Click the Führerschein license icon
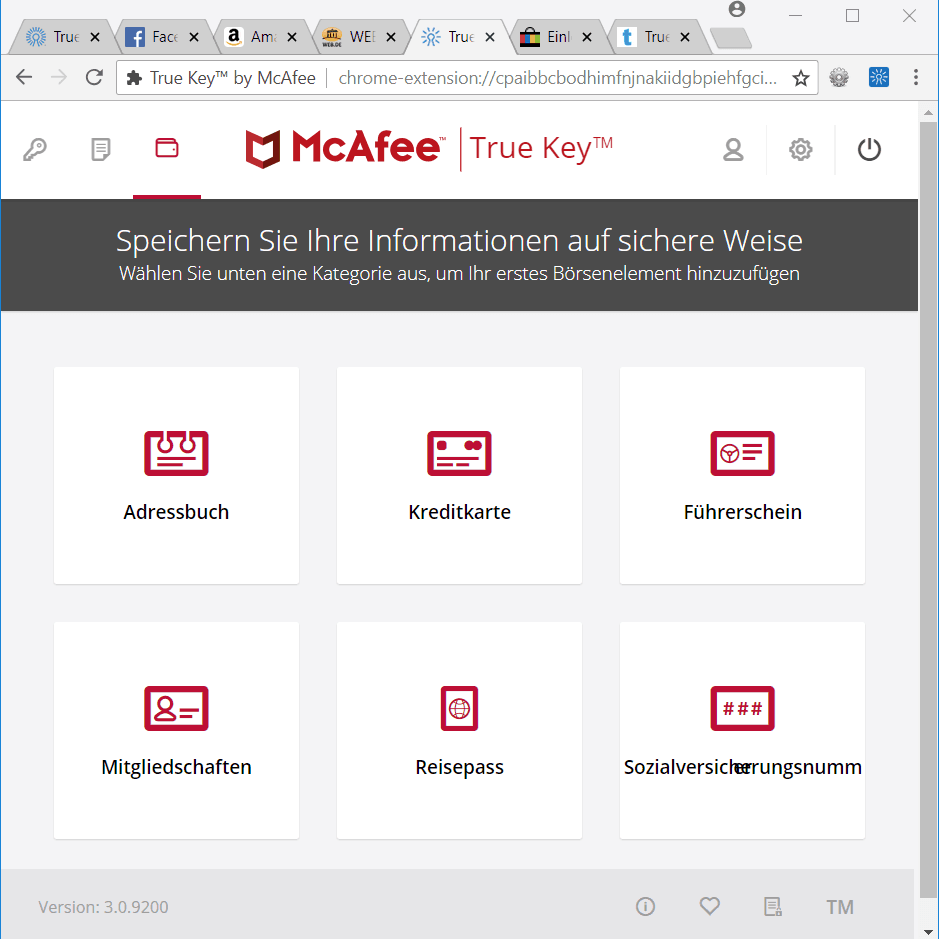This screenshot has height=939, width=939. point(743,453)
